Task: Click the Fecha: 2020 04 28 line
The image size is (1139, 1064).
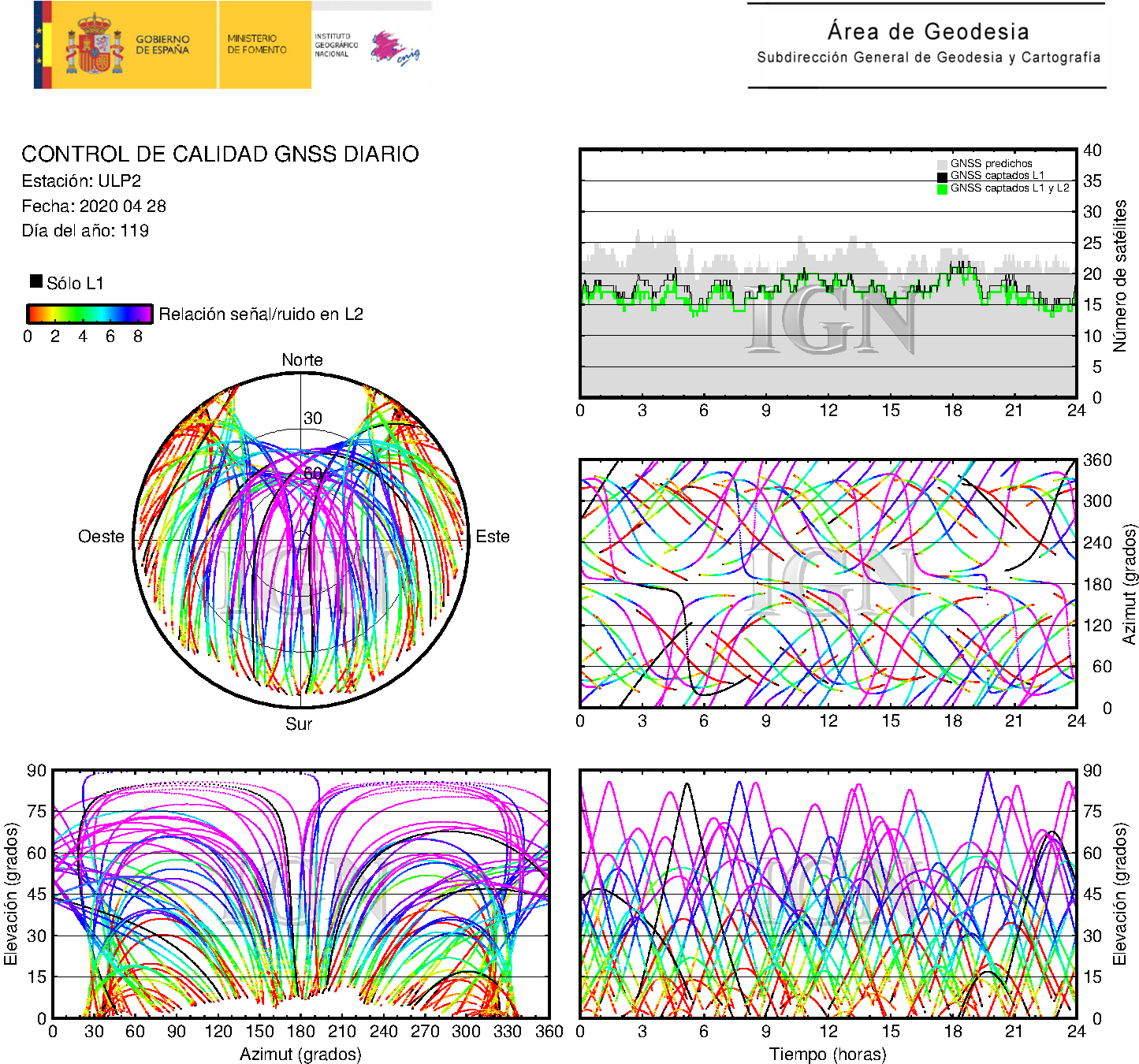Action: pos(94,206)
